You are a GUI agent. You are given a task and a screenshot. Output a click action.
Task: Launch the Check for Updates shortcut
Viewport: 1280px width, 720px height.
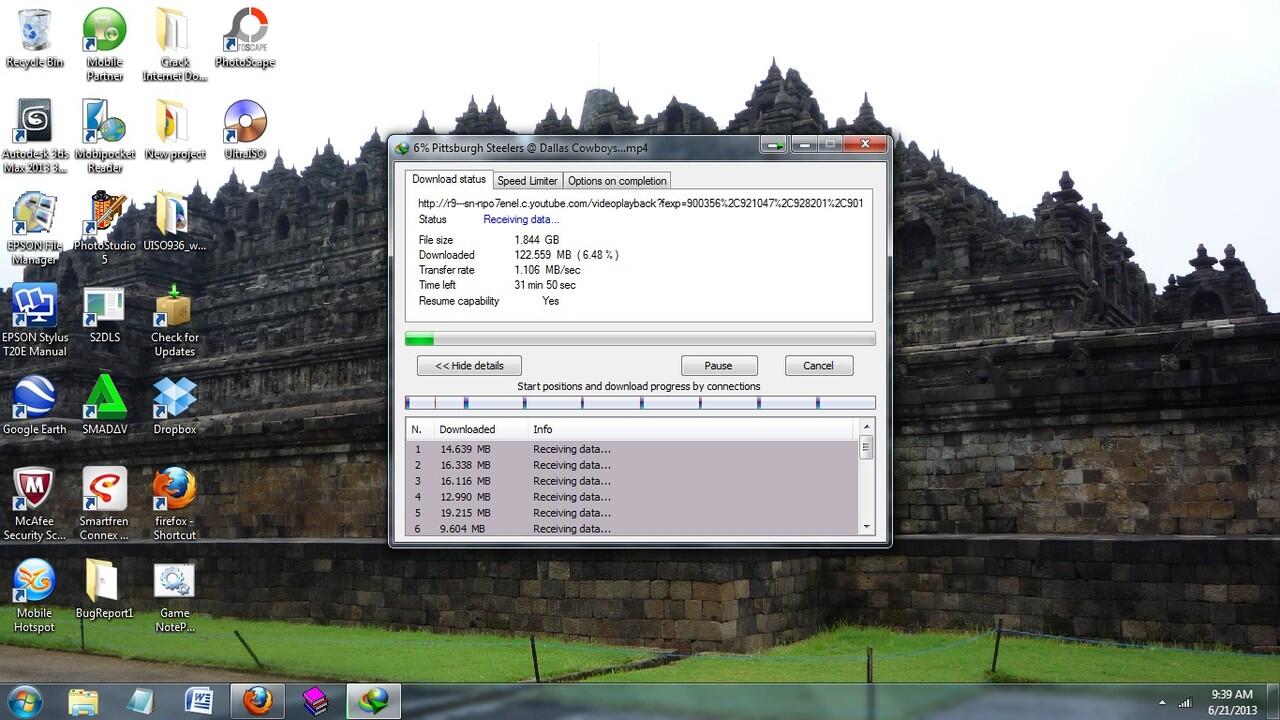click(175, 320)
